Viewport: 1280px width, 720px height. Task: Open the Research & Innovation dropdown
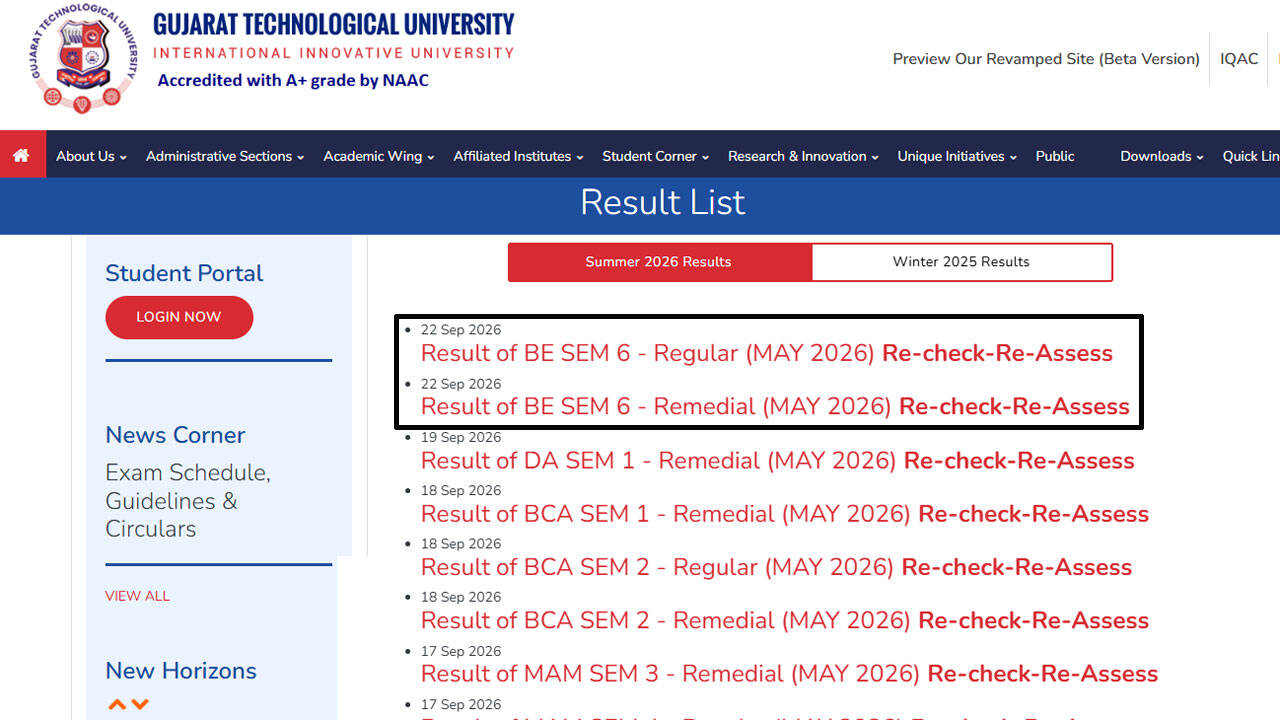[803, 156]
